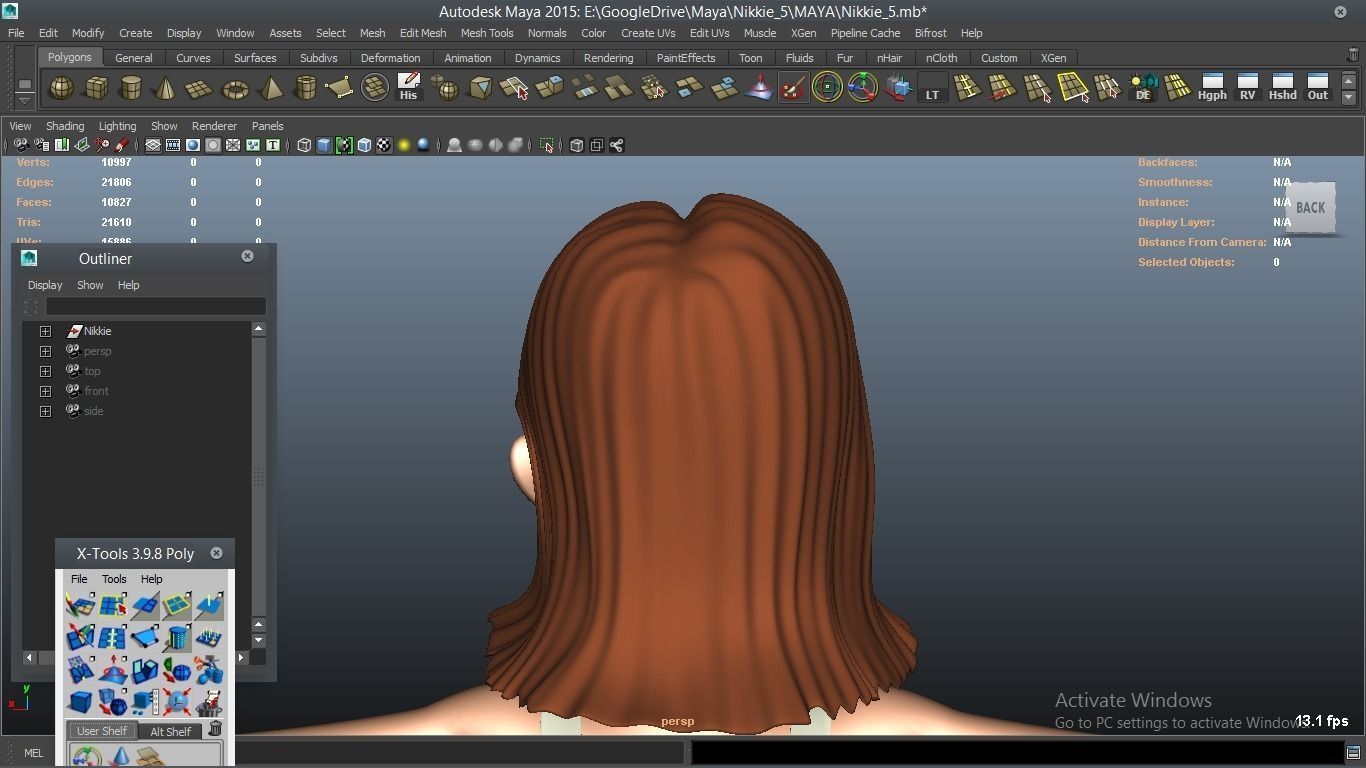Screen dimensions: 1366x768
Task: Click the Outliner search field
Action: coord(156,306)
